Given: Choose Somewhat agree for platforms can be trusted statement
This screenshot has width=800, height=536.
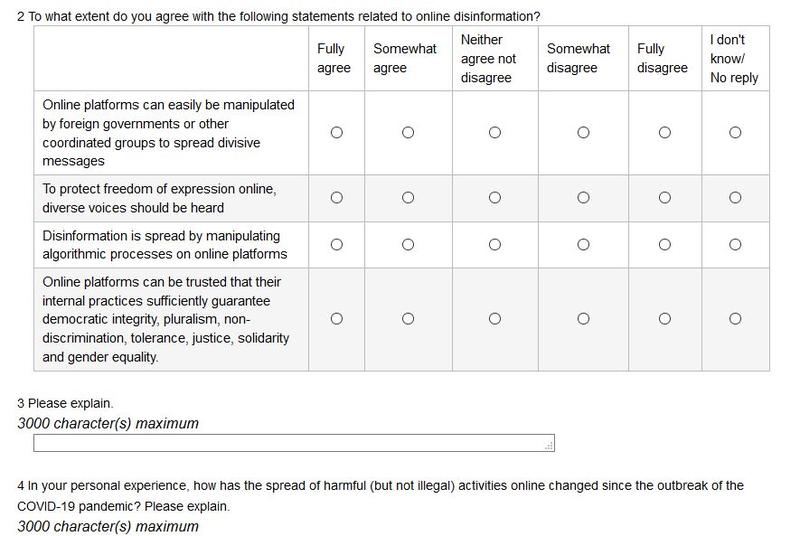Looking at the screenshot, I should coord(408,319).
